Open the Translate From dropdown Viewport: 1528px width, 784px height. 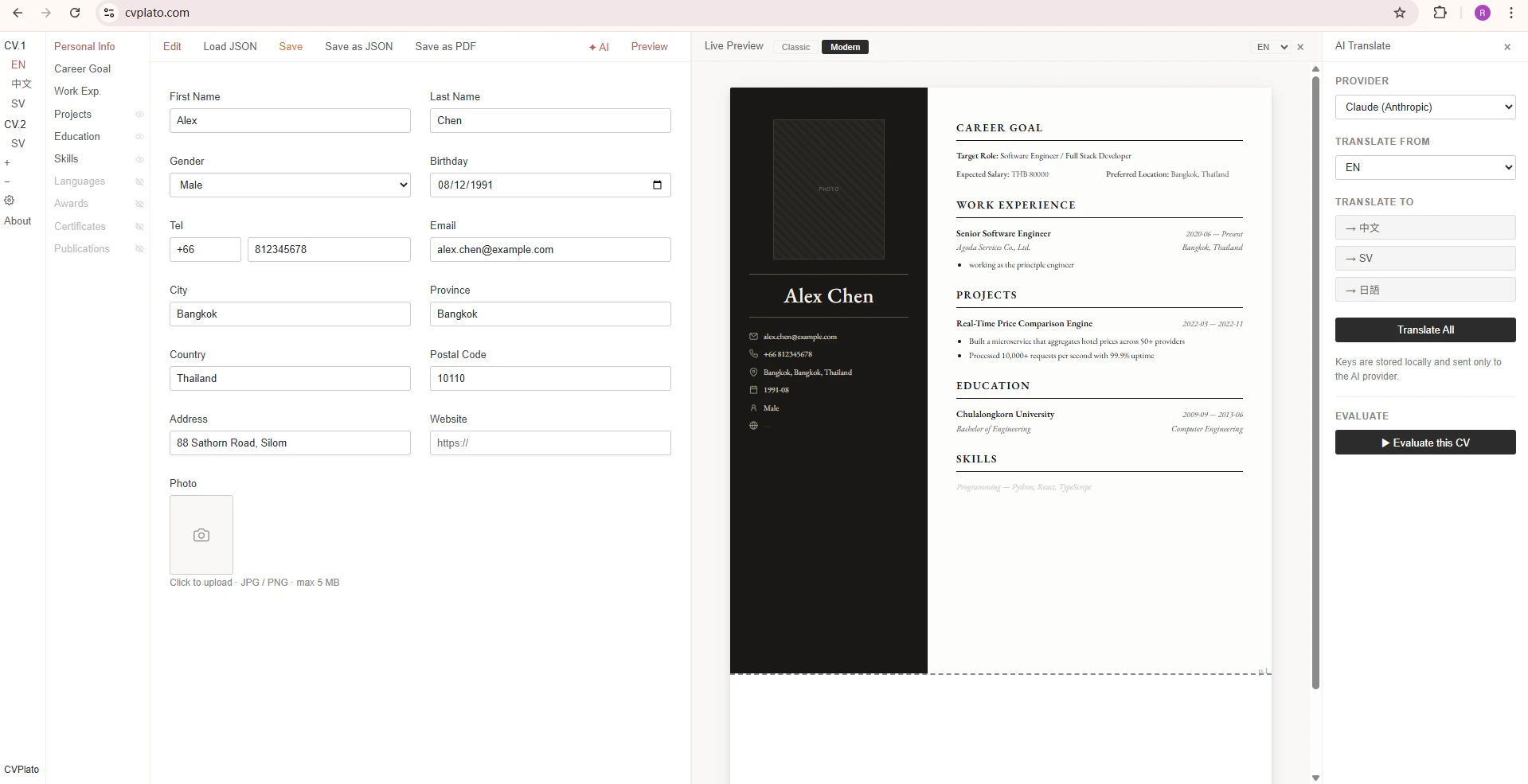pyautogui.click(x=1425, y=167)
